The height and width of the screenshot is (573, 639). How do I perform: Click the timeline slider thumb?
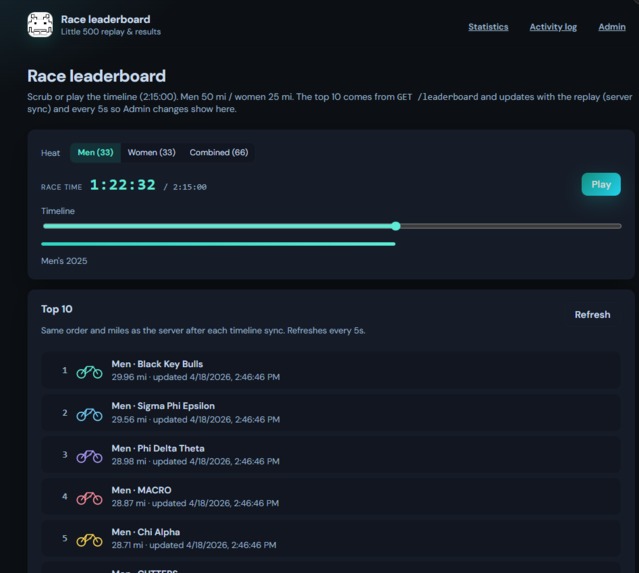pyautogui.click(x=396, y=226)
